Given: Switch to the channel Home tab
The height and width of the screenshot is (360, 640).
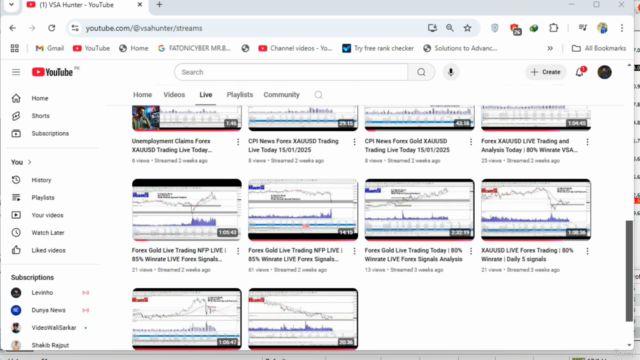Looking at the screenshot, I should 142,95.
